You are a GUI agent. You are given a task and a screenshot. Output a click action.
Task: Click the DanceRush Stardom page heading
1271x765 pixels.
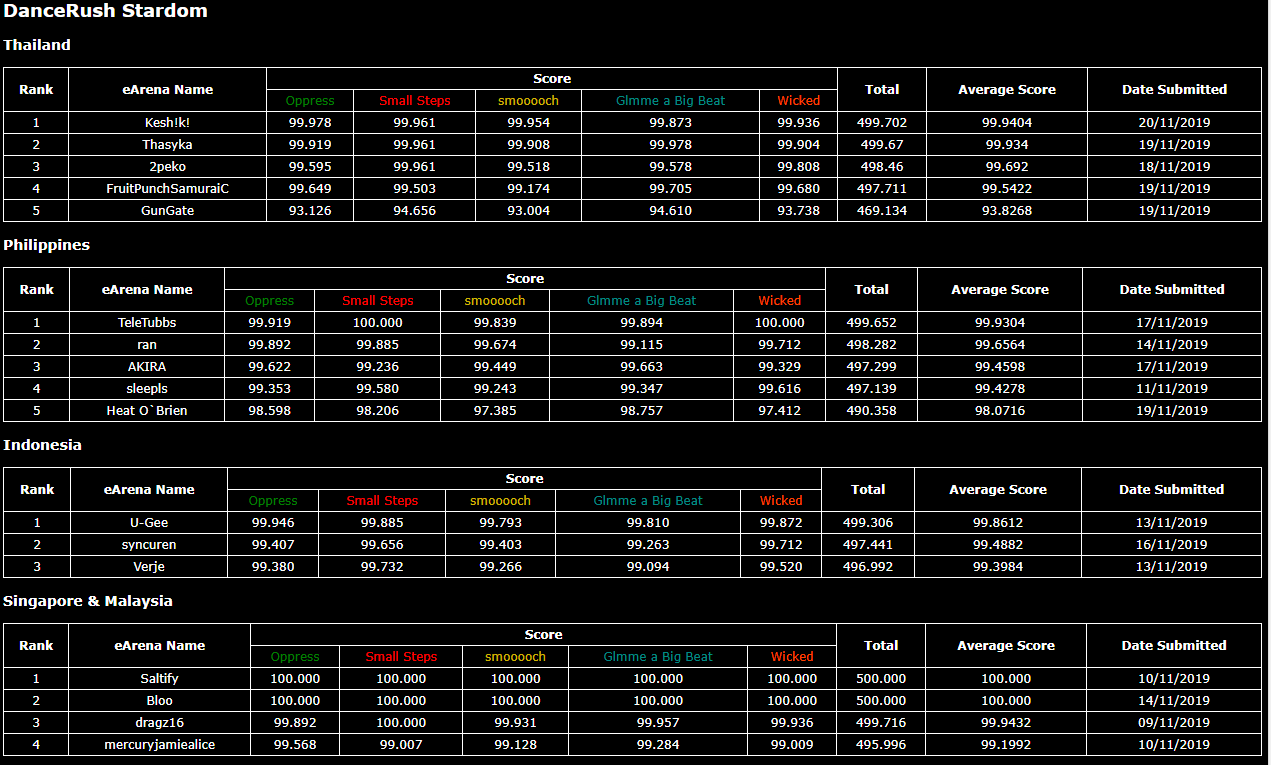pyautogui.click(x=105, y=12)
